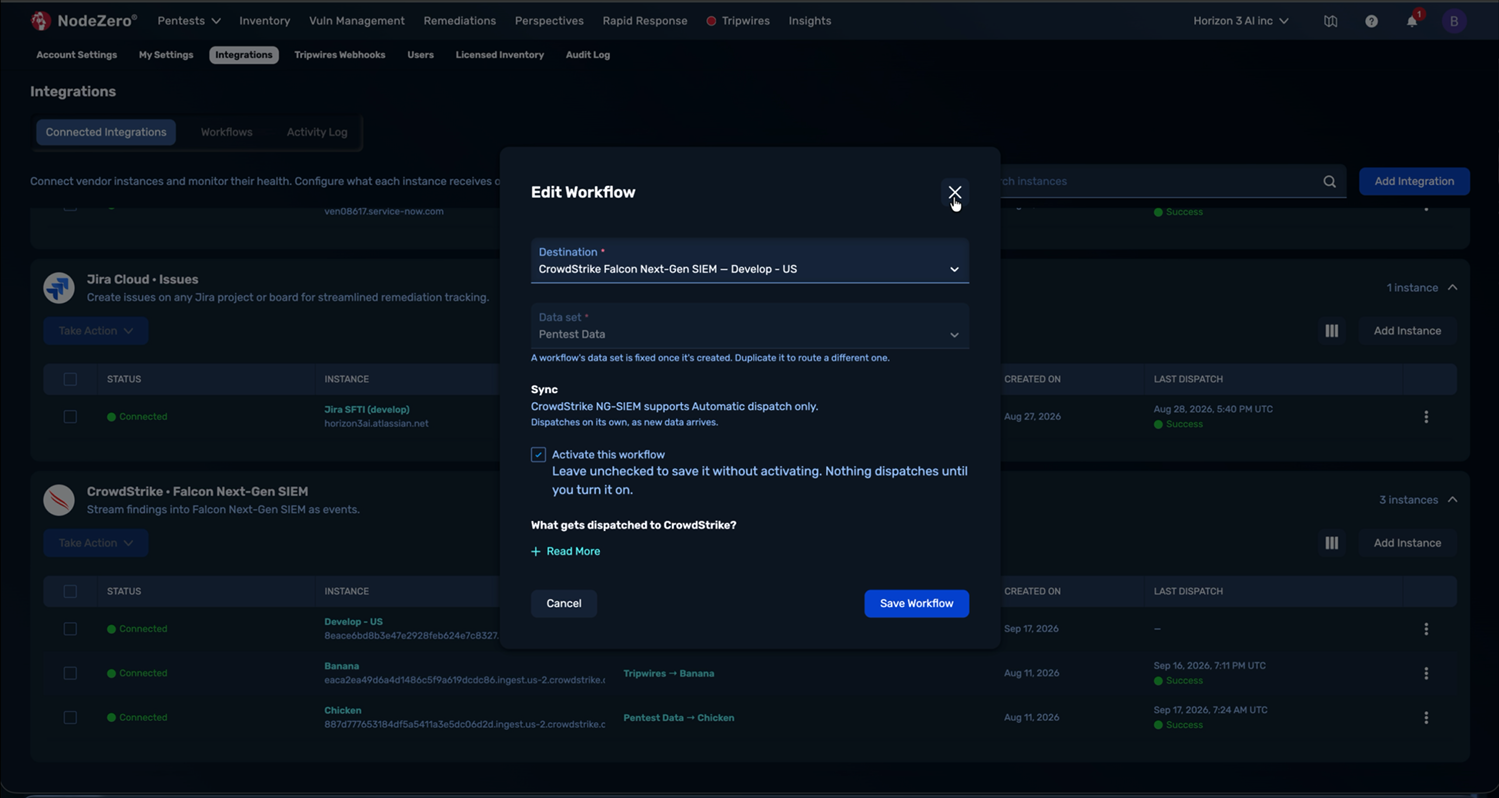
Task: Open the Data set dropdown
Action: (749, 326)
